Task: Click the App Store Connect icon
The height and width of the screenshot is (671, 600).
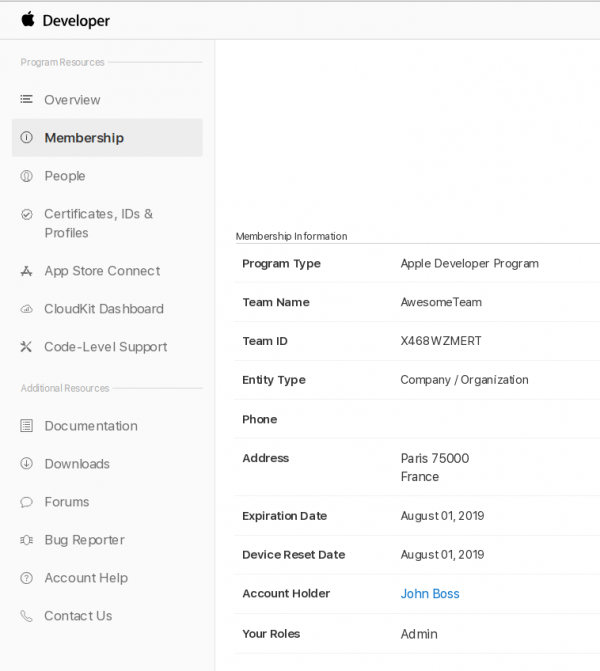Action: click(27, 271)
